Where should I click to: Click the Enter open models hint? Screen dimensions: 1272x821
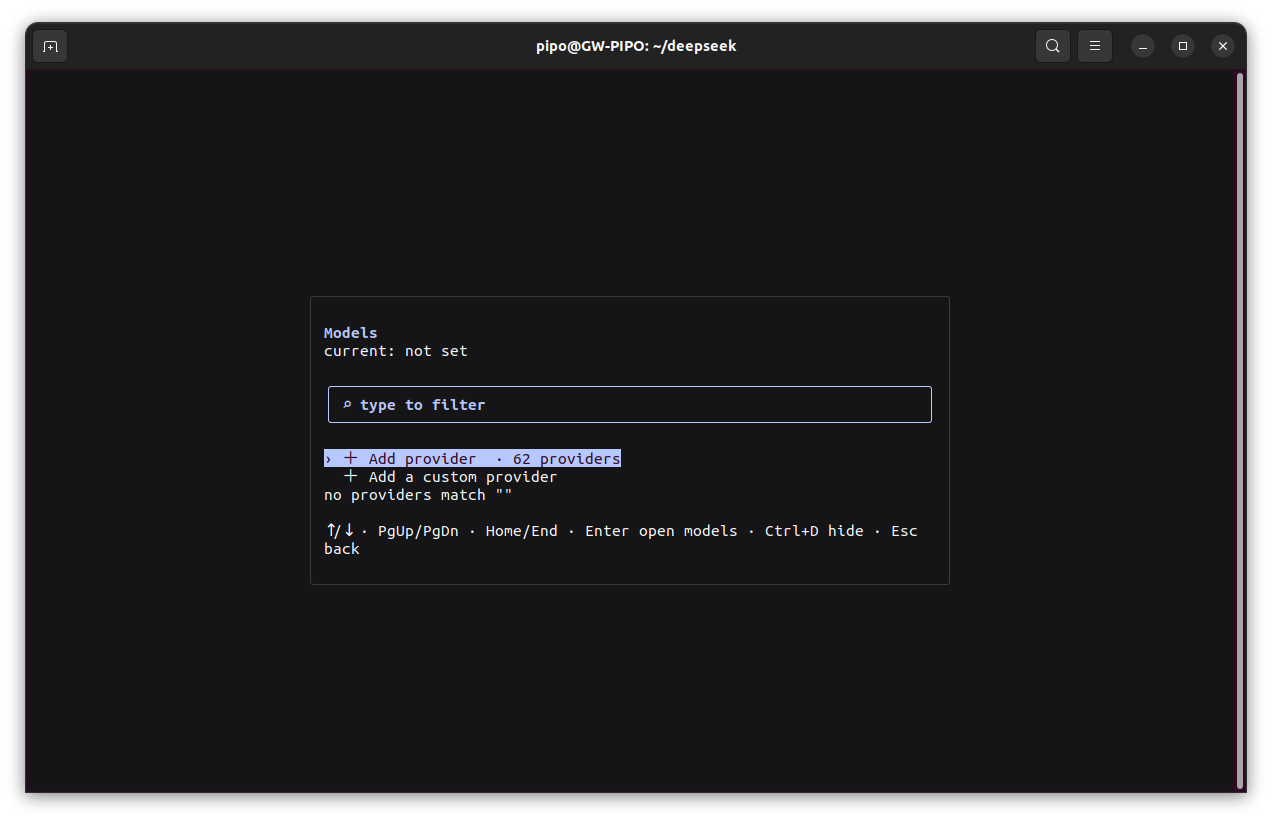click(661, 531)
